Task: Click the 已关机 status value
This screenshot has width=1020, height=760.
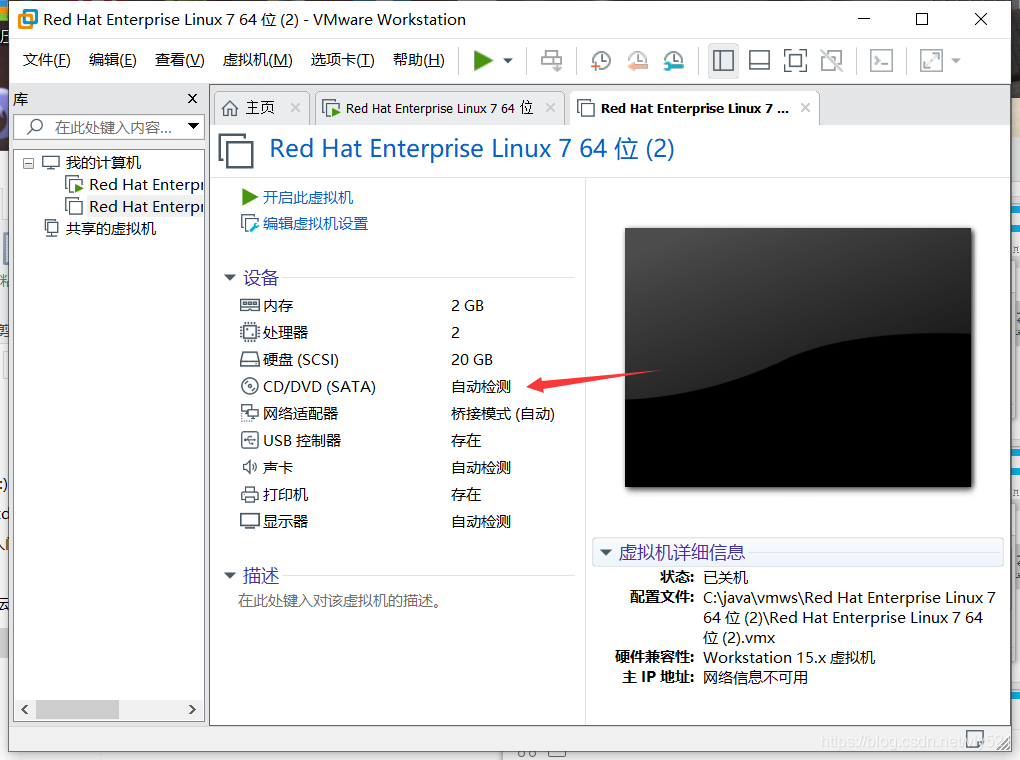Action: coord(726,577)
